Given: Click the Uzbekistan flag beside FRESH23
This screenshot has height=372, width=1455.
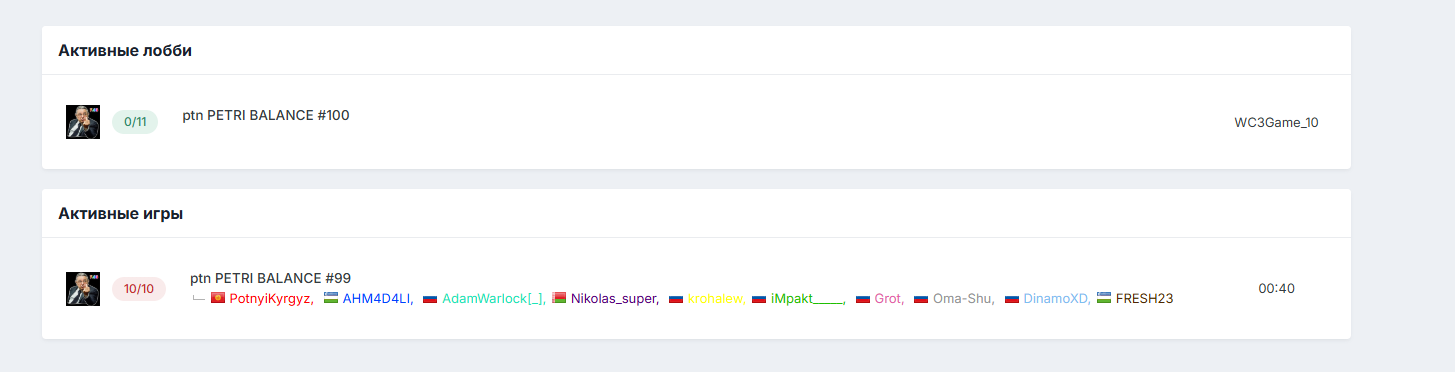Looking at the screenshot, I should (x=1104, y=298).
